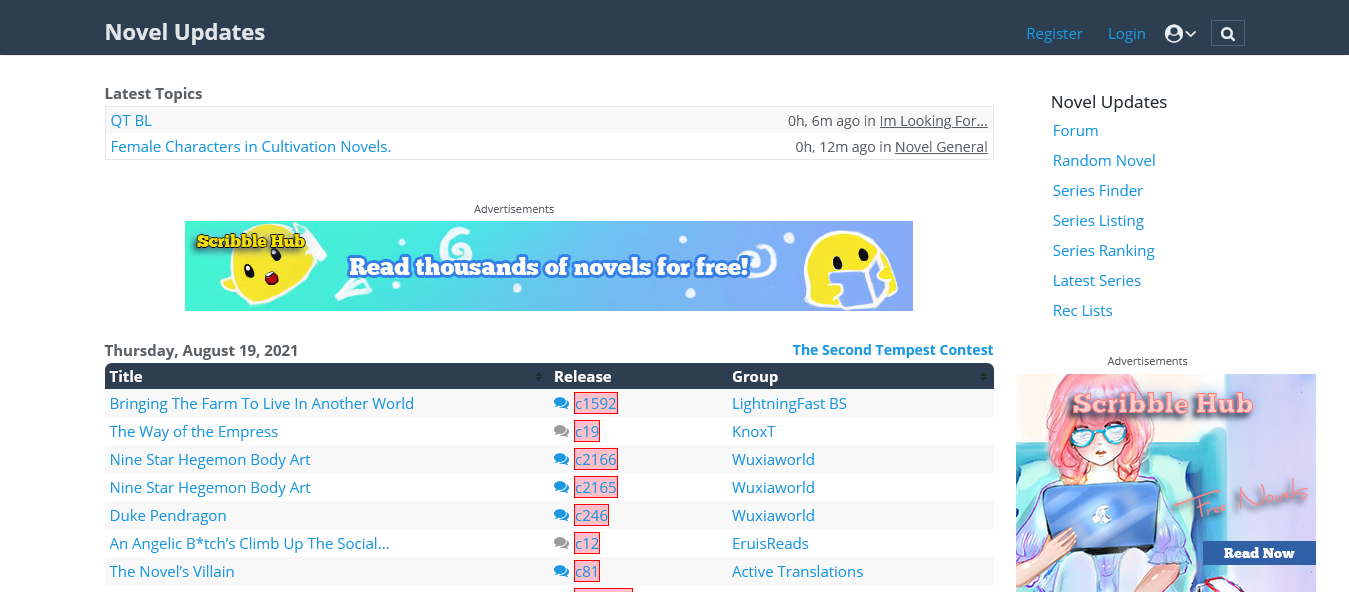Open the Novel General forum category
The height and width of the screenshot is (592, 1349).
pos(941,147)
